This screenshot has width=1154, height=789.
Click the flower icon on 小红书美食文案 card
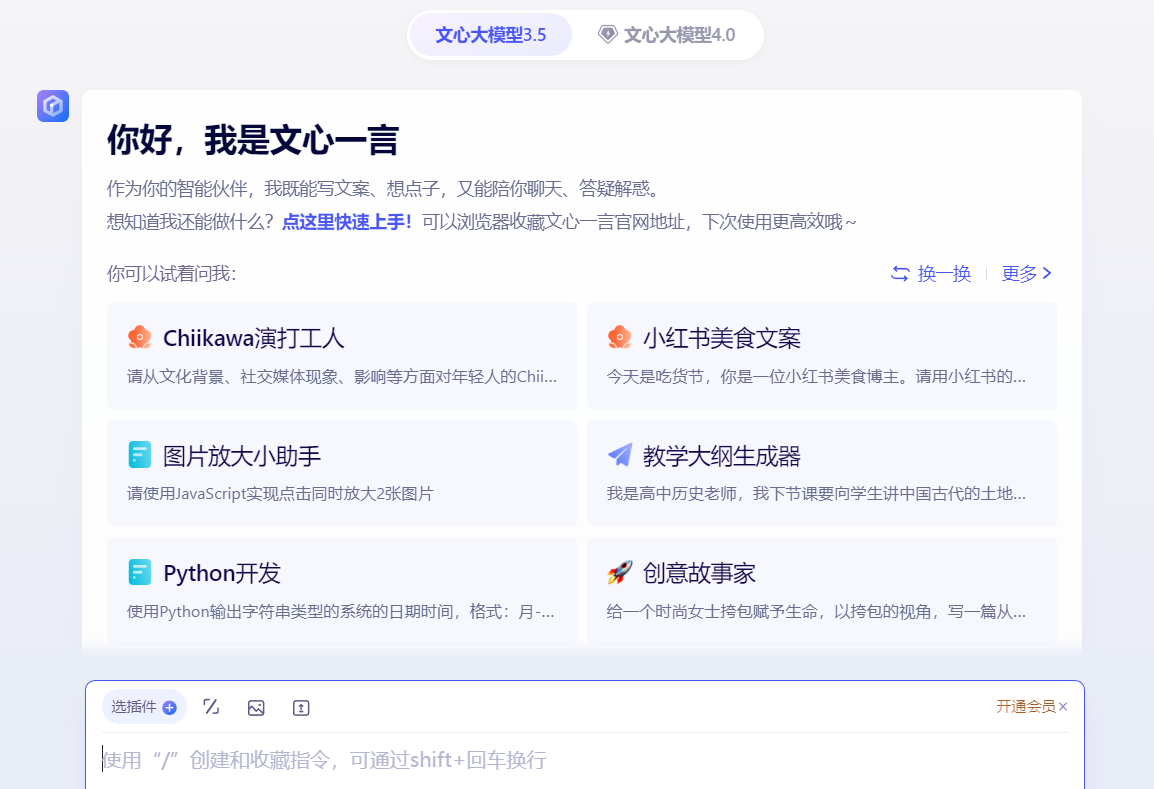coord(620,338)
